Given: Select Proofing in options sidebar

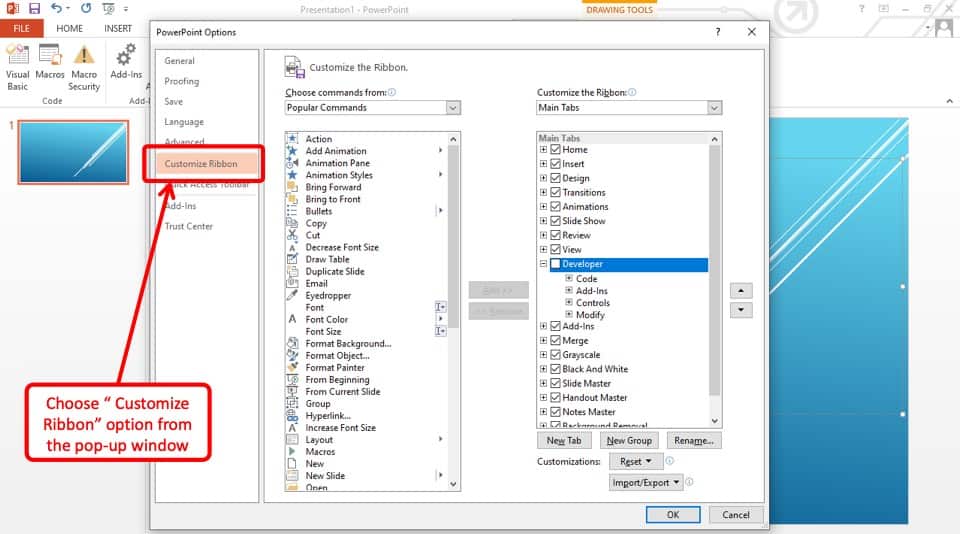Looking at the screenshot, I should 181,81.
